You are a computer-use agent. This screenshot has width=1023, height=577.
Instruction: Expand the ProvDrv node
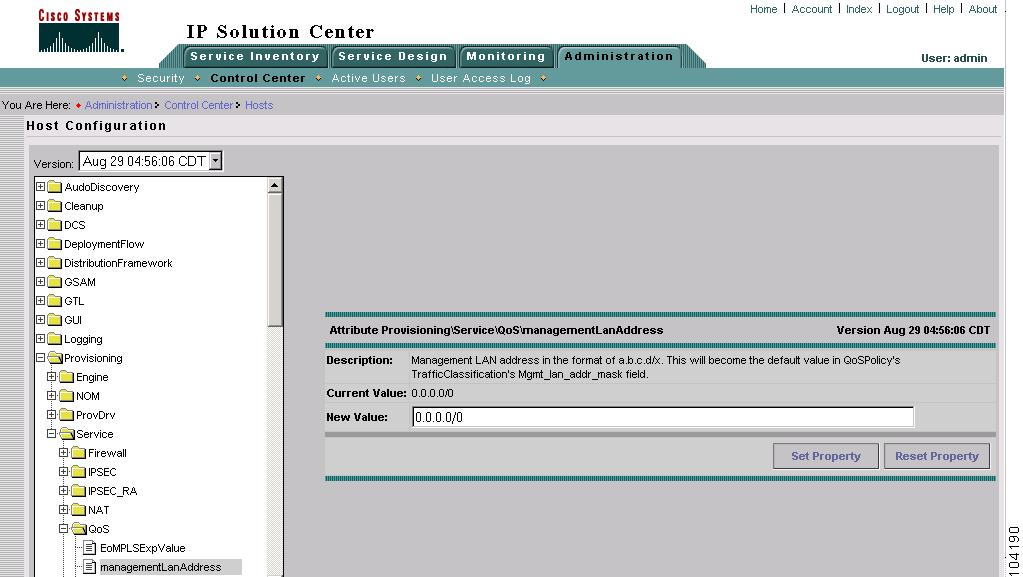52,414
